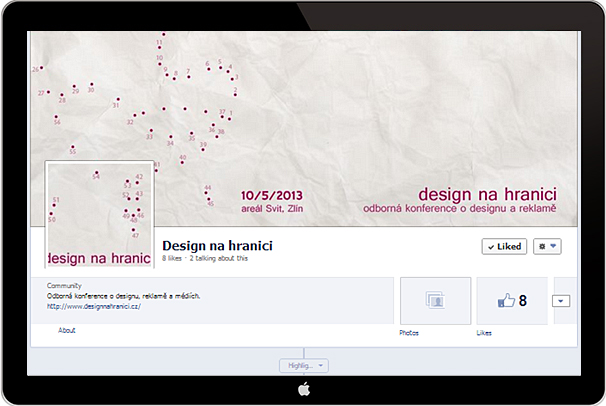Screen dimensions: 606x406
Task: Click the Liked button
Action: [x=504, y=246]
